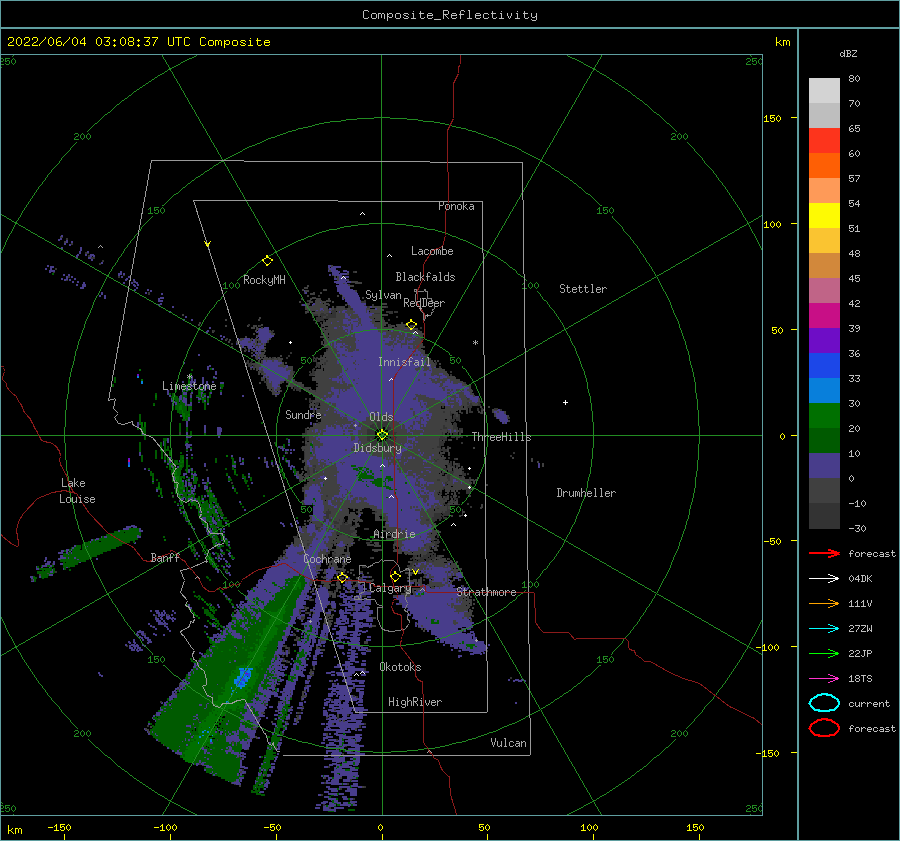900x841 pixels.
Task: Click the Strathmore label
Action: [x=486, y=592]
